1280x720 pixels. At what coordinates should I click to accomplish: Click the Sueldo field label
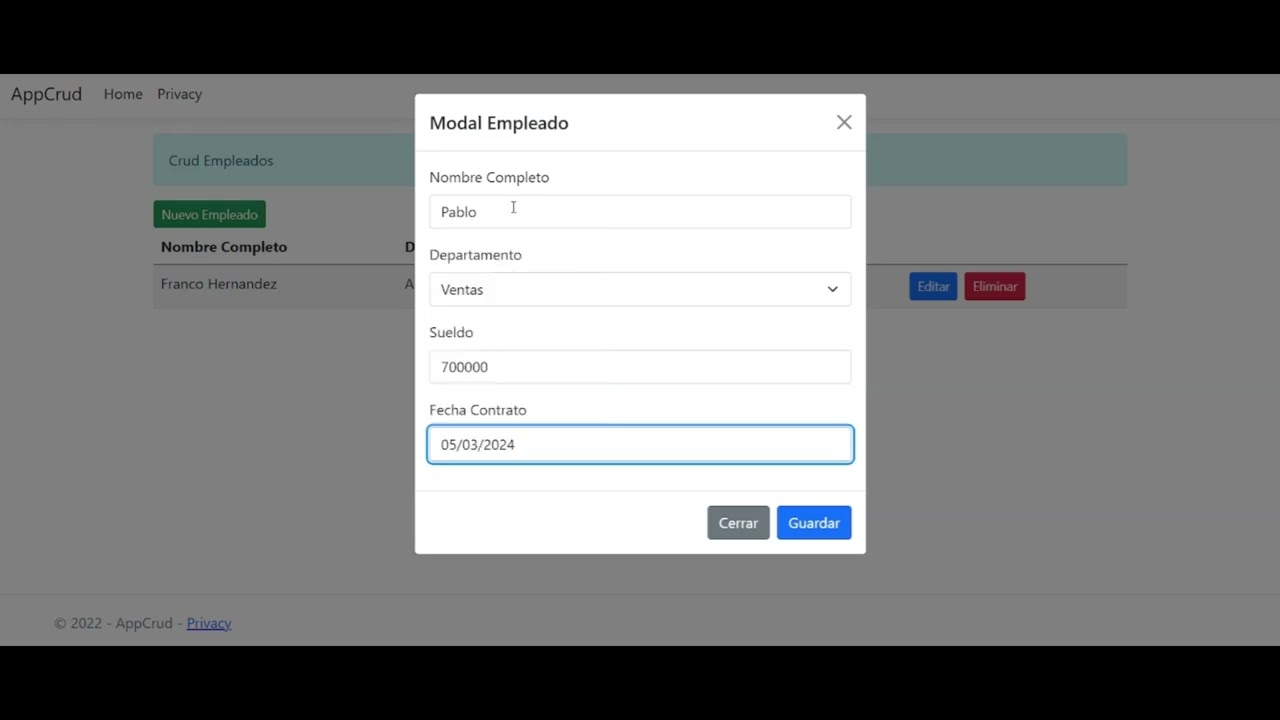coord(451,333)
